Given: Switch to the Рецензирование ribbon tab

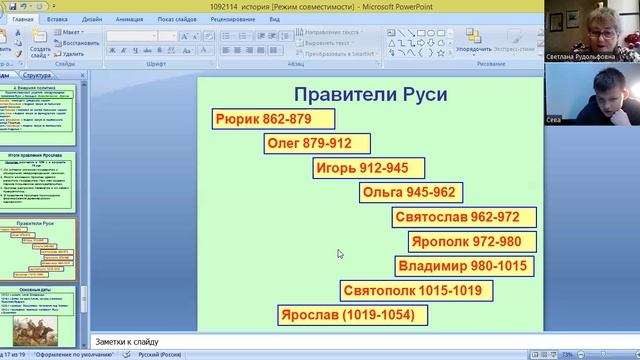Looking at the screenshot, I should 233,19.
